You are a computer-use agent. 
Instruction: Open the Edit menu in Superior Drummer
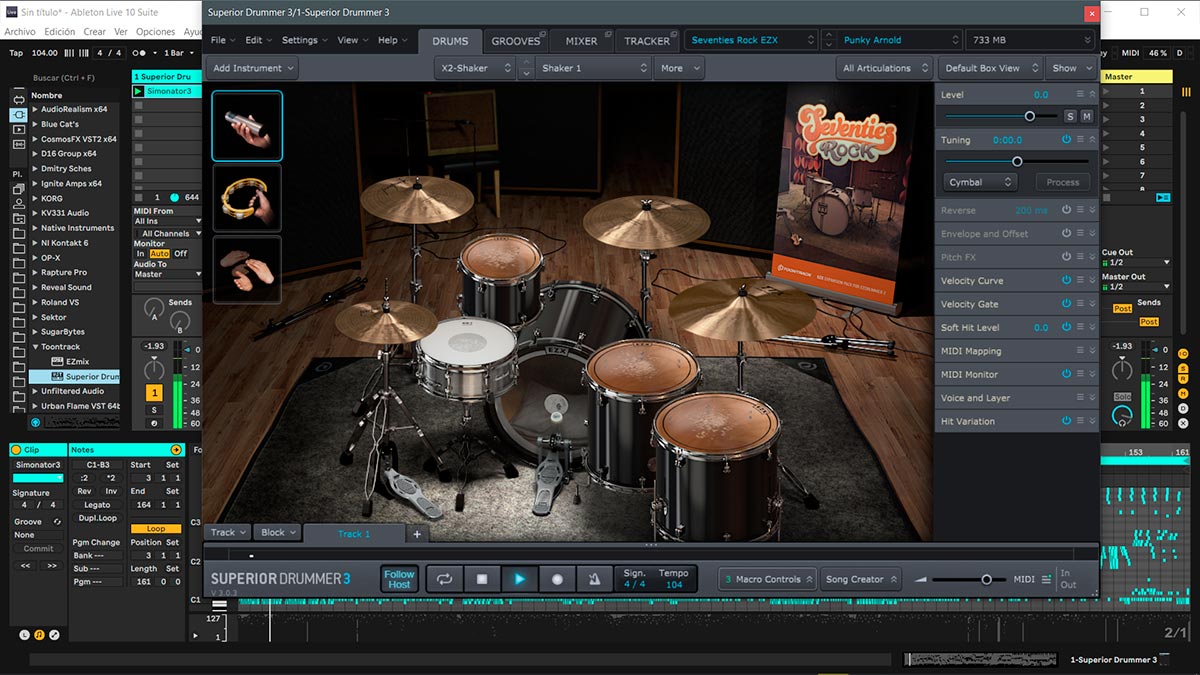pos(257,40)
